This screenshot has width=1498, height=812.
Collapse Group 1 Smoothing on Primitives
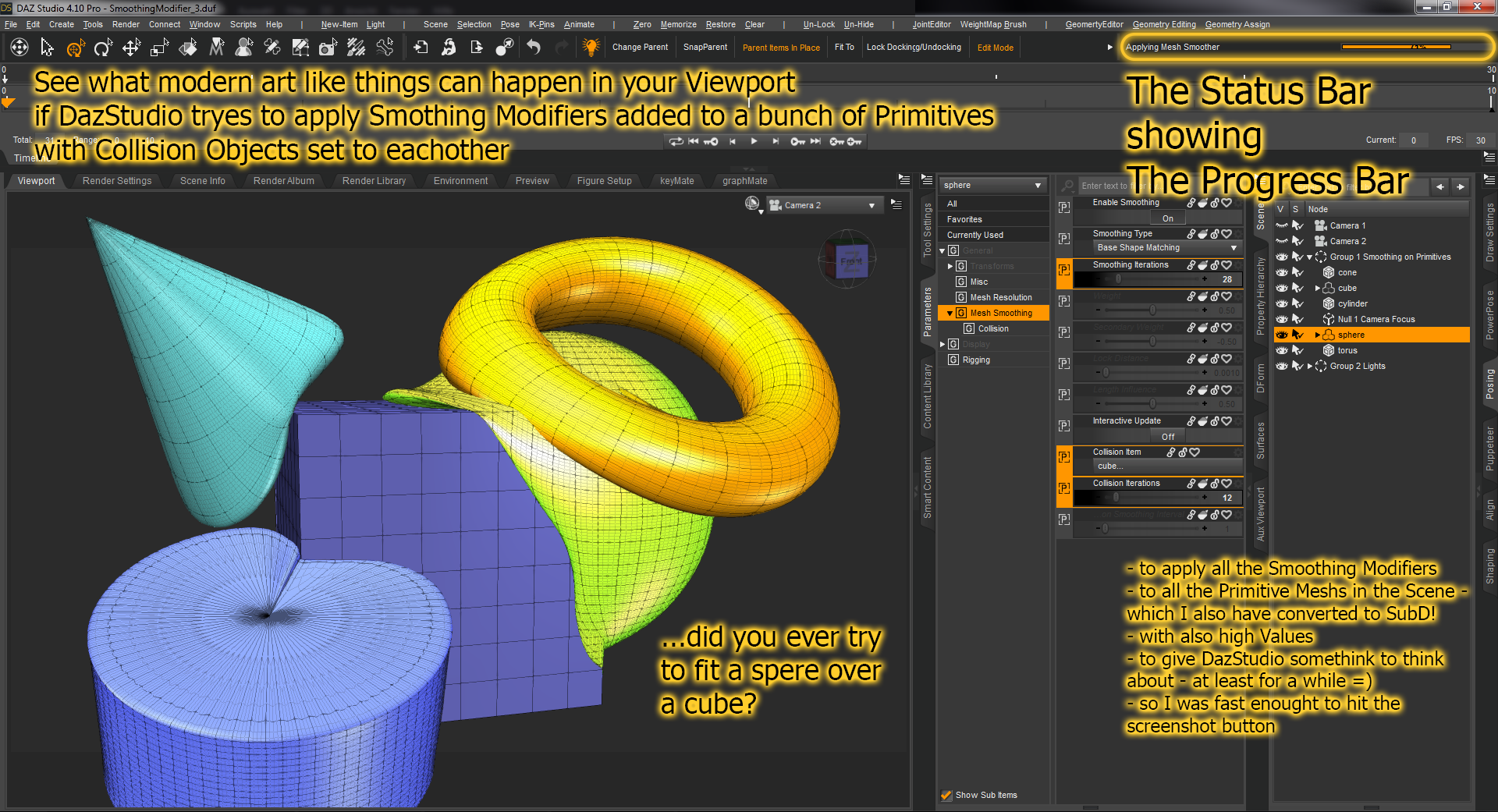click(x=1310, y=257)
